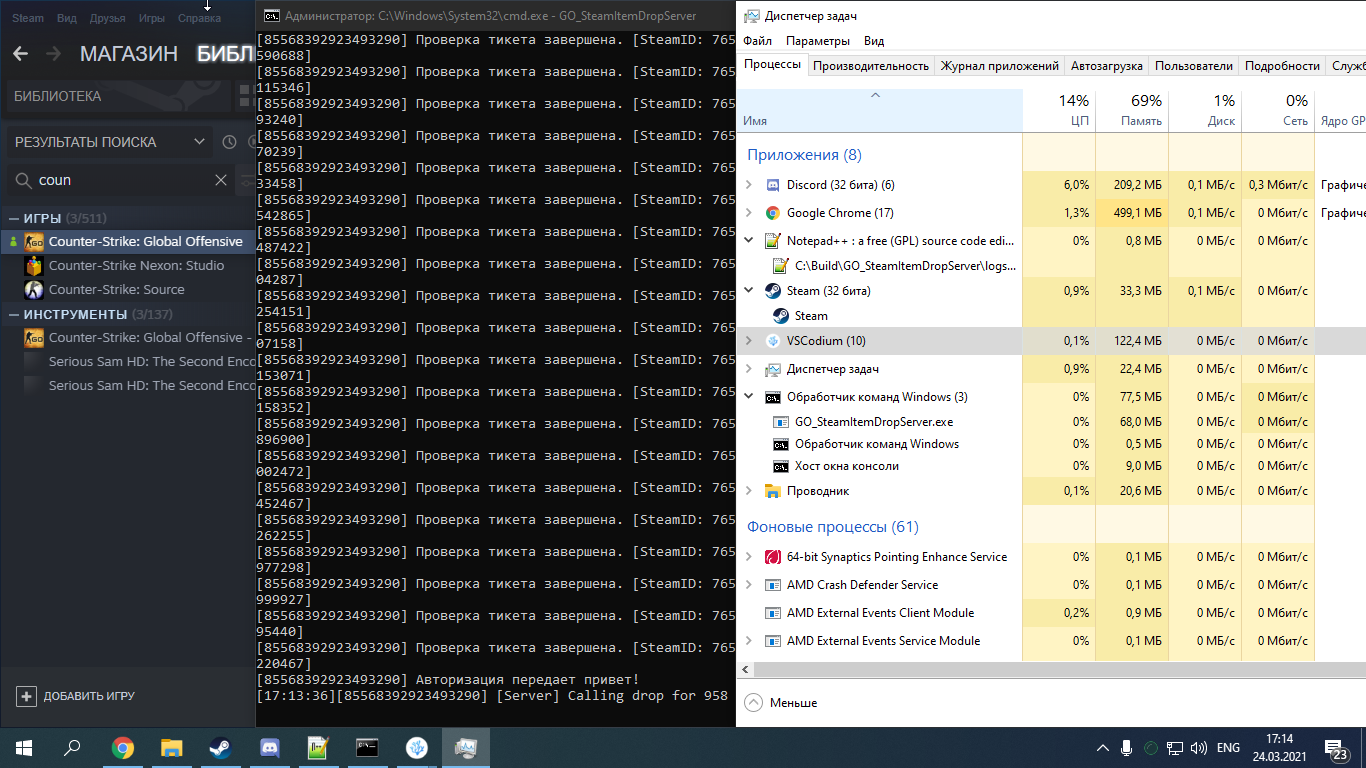Open Справка menu in Steam

[199, 18]
